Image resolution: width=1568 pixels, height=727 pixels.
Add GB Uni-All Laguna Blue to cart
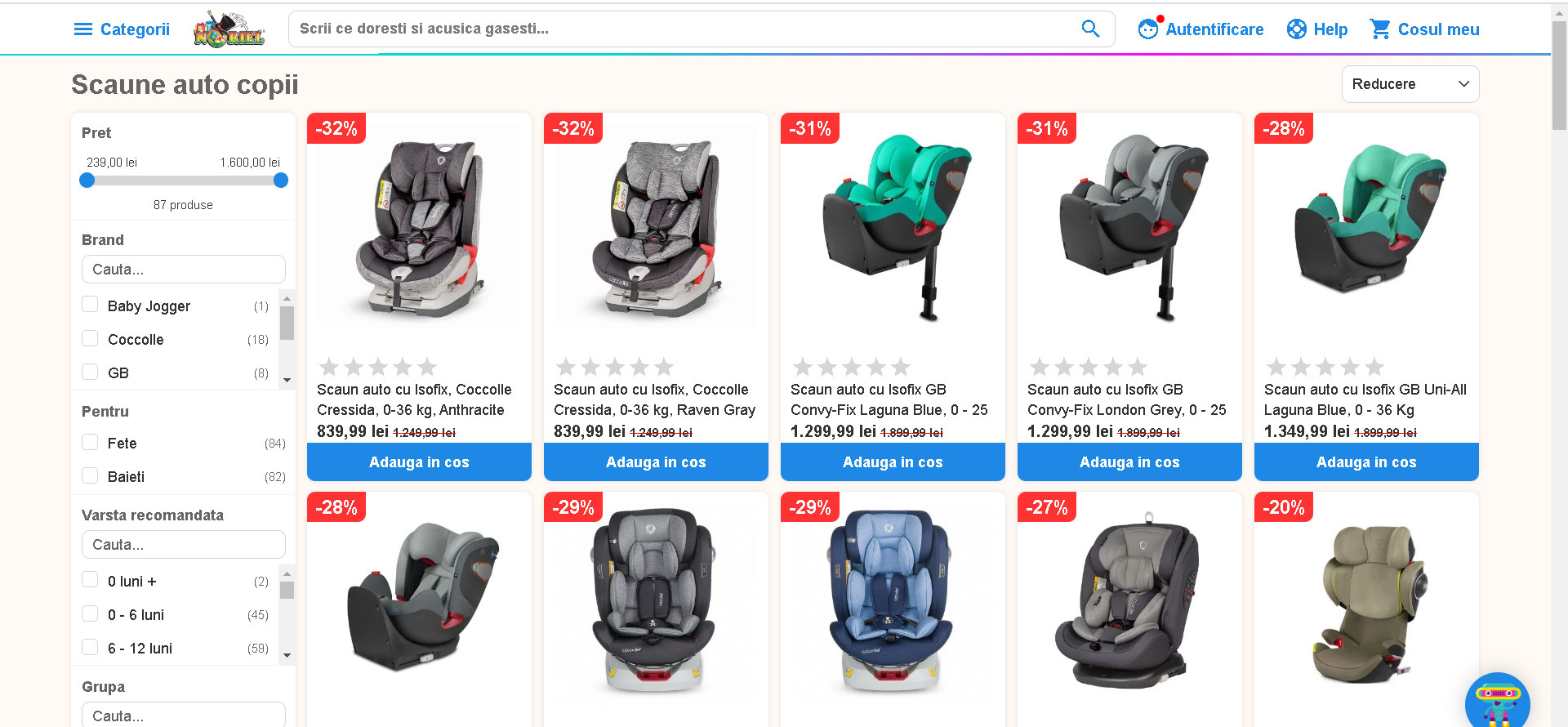click(x=1366, y=462)
